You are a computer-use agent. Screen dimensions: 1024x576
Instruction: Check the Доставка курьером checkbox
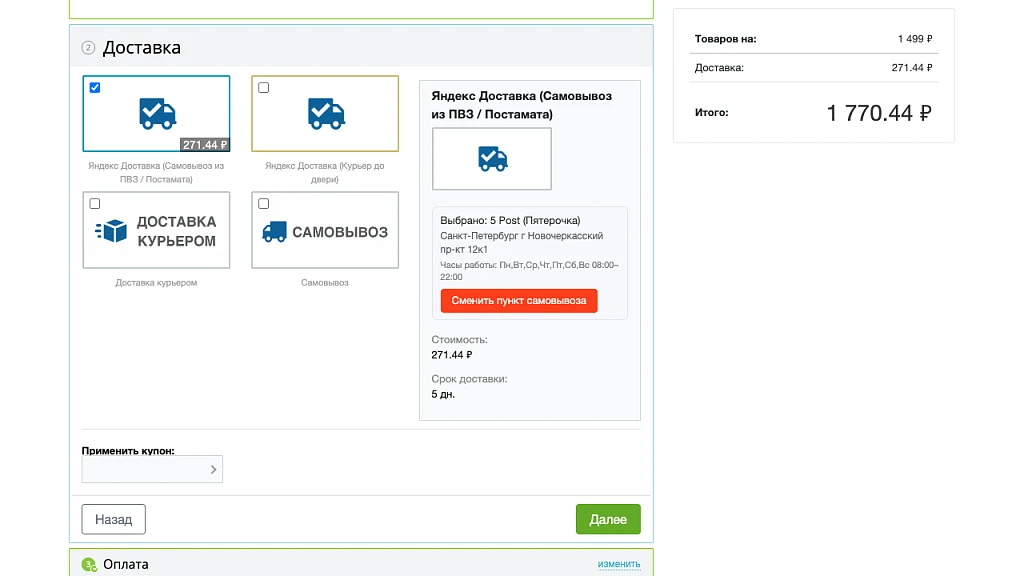[95, 204]
